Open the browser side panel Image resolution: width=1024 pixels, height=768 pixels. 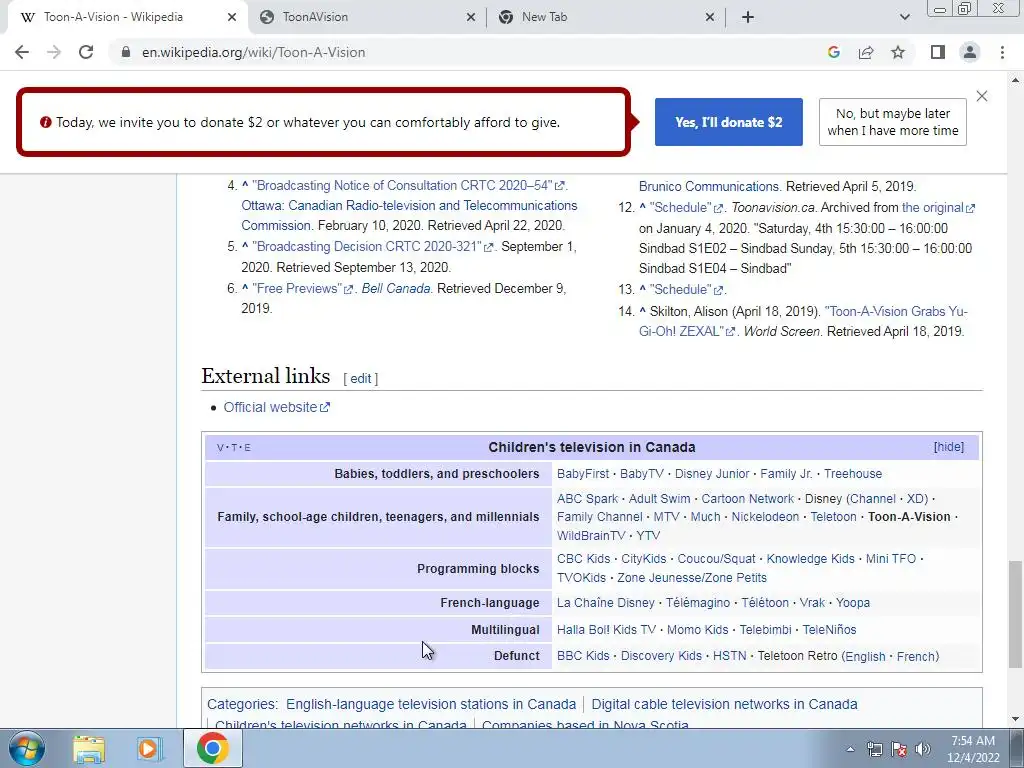[938, 52]
